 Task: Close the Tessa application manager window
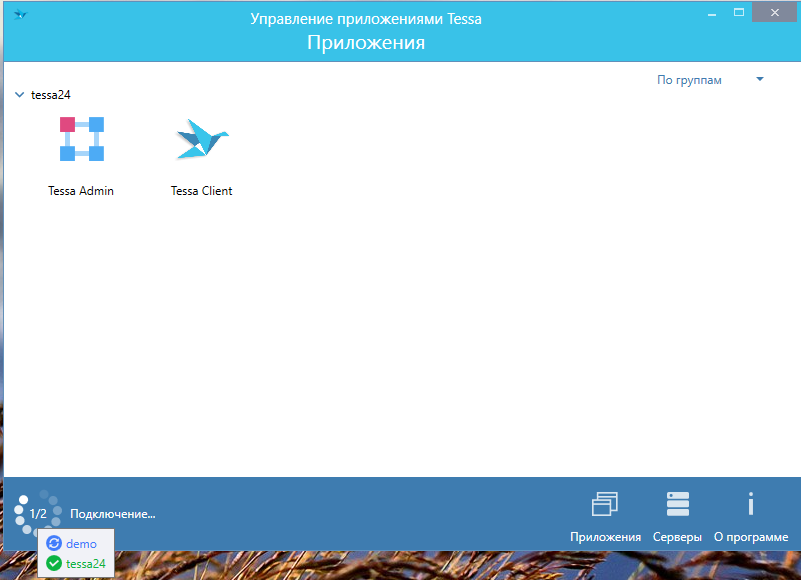(774, 13)
